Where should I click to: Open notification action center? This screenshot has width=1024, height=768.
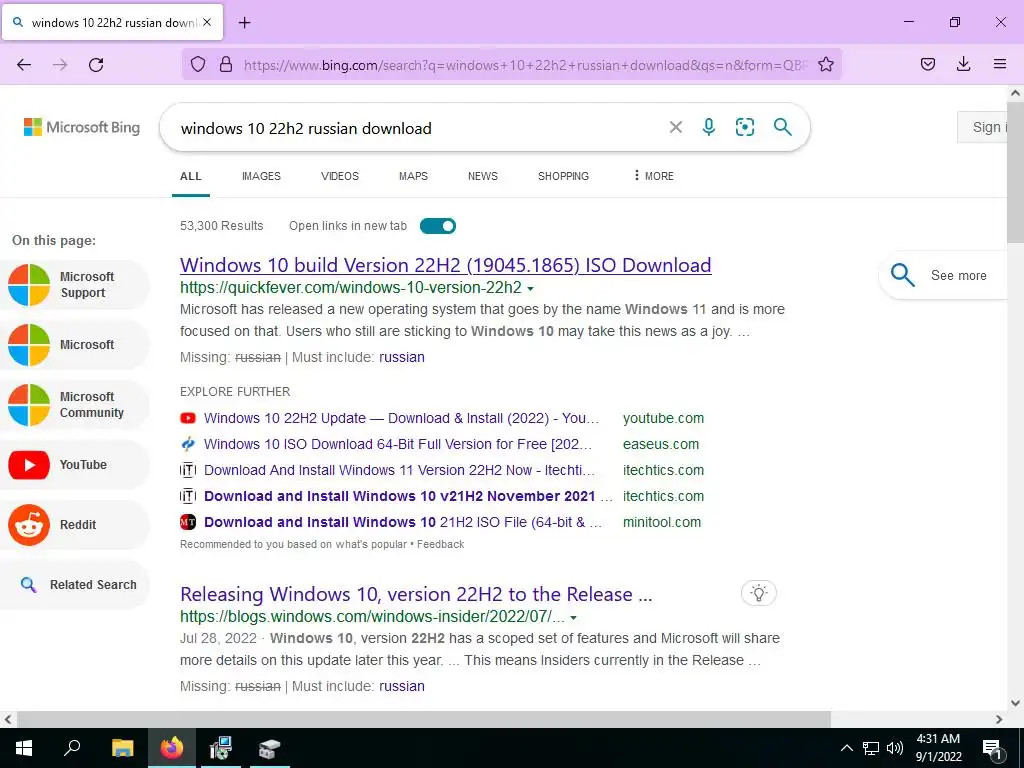(x=992, y=748)
